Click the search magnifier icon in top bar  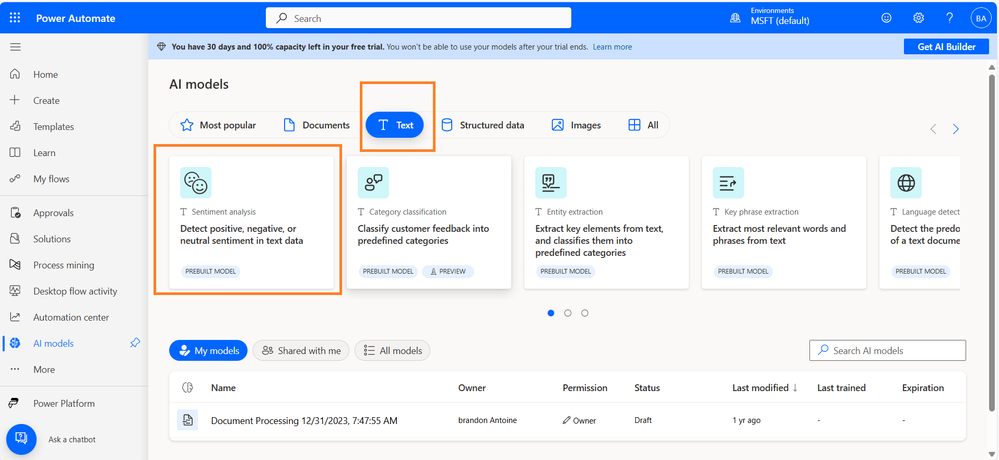click(281, 18)
